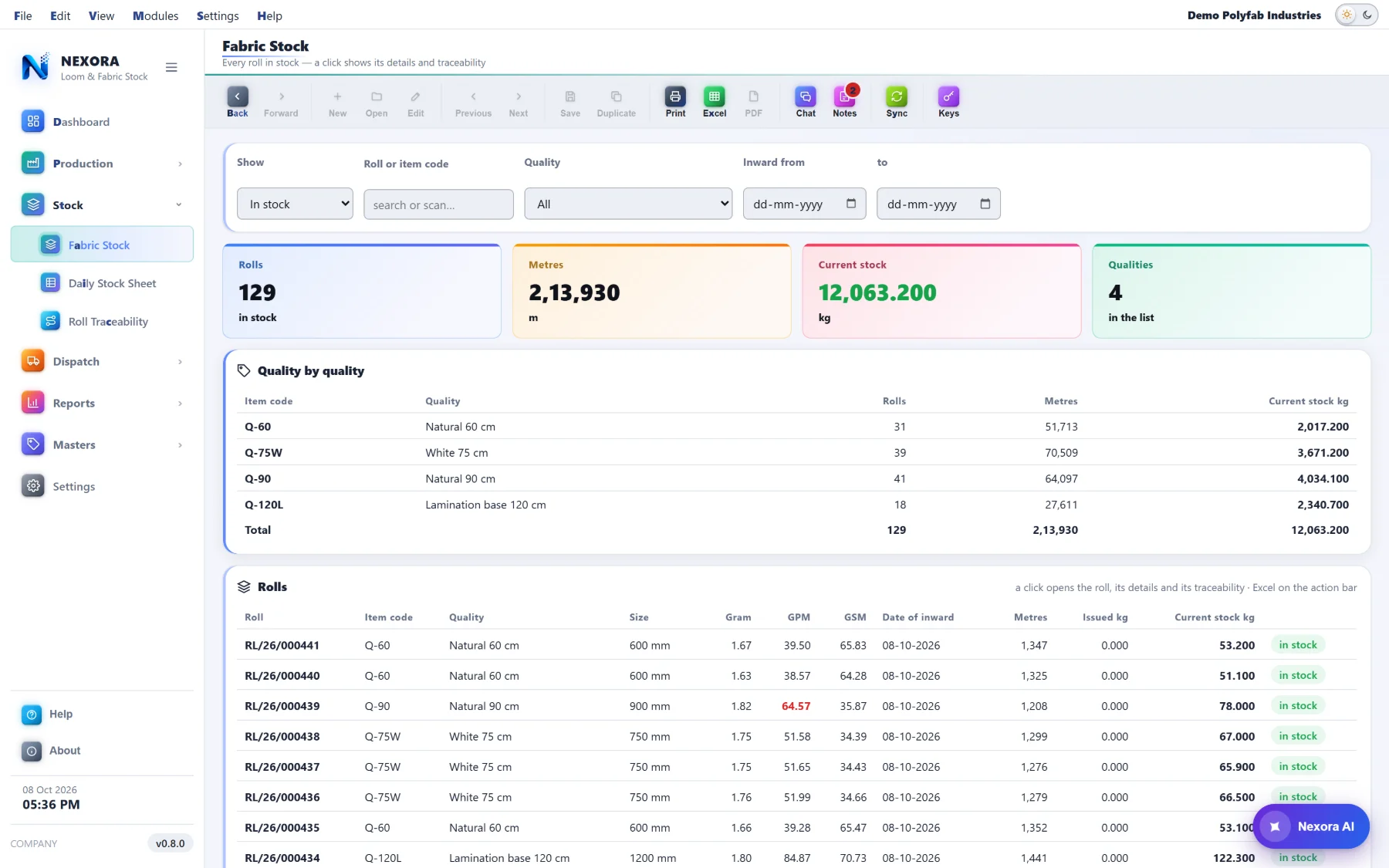1389x868 pixels.
Task: Open Notes with the red badge
Action: click(844, 102)
